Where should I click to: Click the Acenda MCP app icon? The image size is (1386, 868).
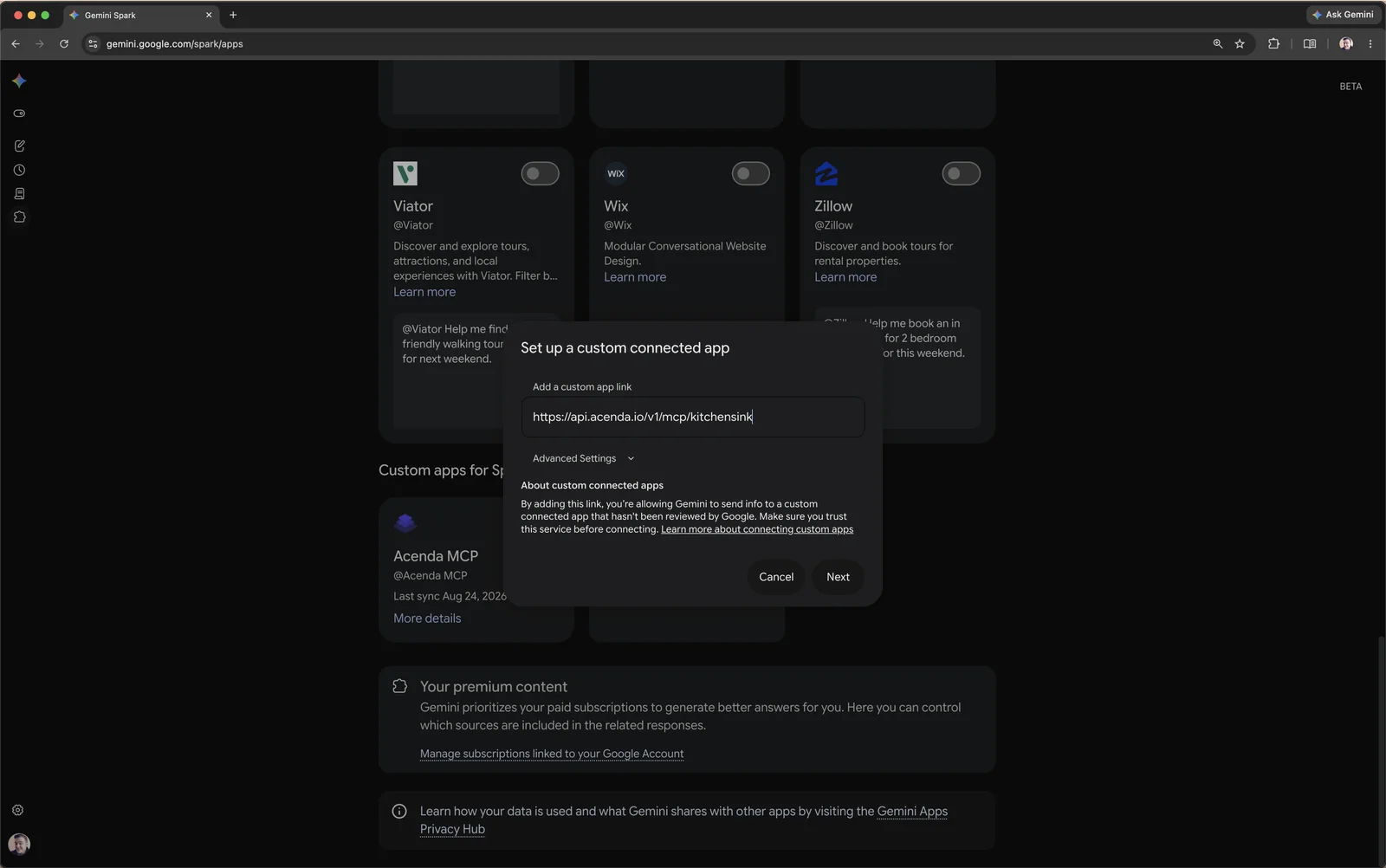(405, 523)
